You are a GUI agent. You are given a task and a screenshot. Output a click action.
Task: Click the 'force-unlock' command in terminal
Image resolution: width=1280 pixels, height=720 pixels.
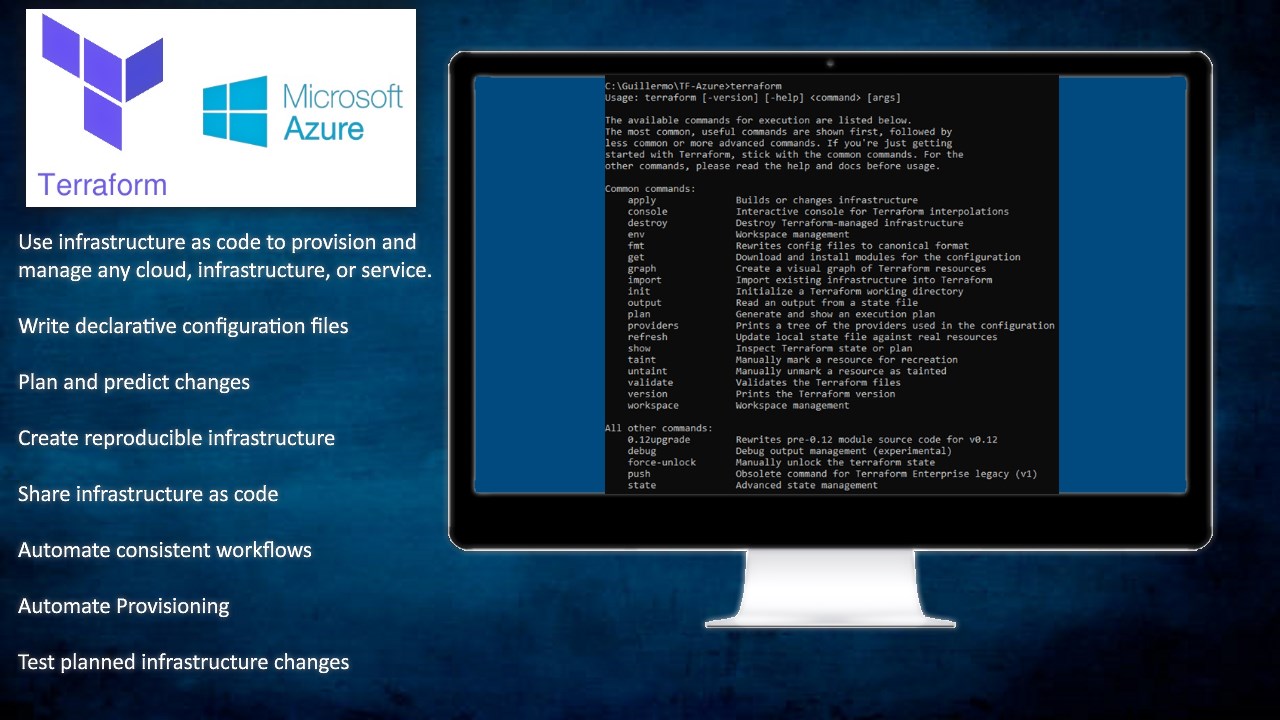click(662, 462)
